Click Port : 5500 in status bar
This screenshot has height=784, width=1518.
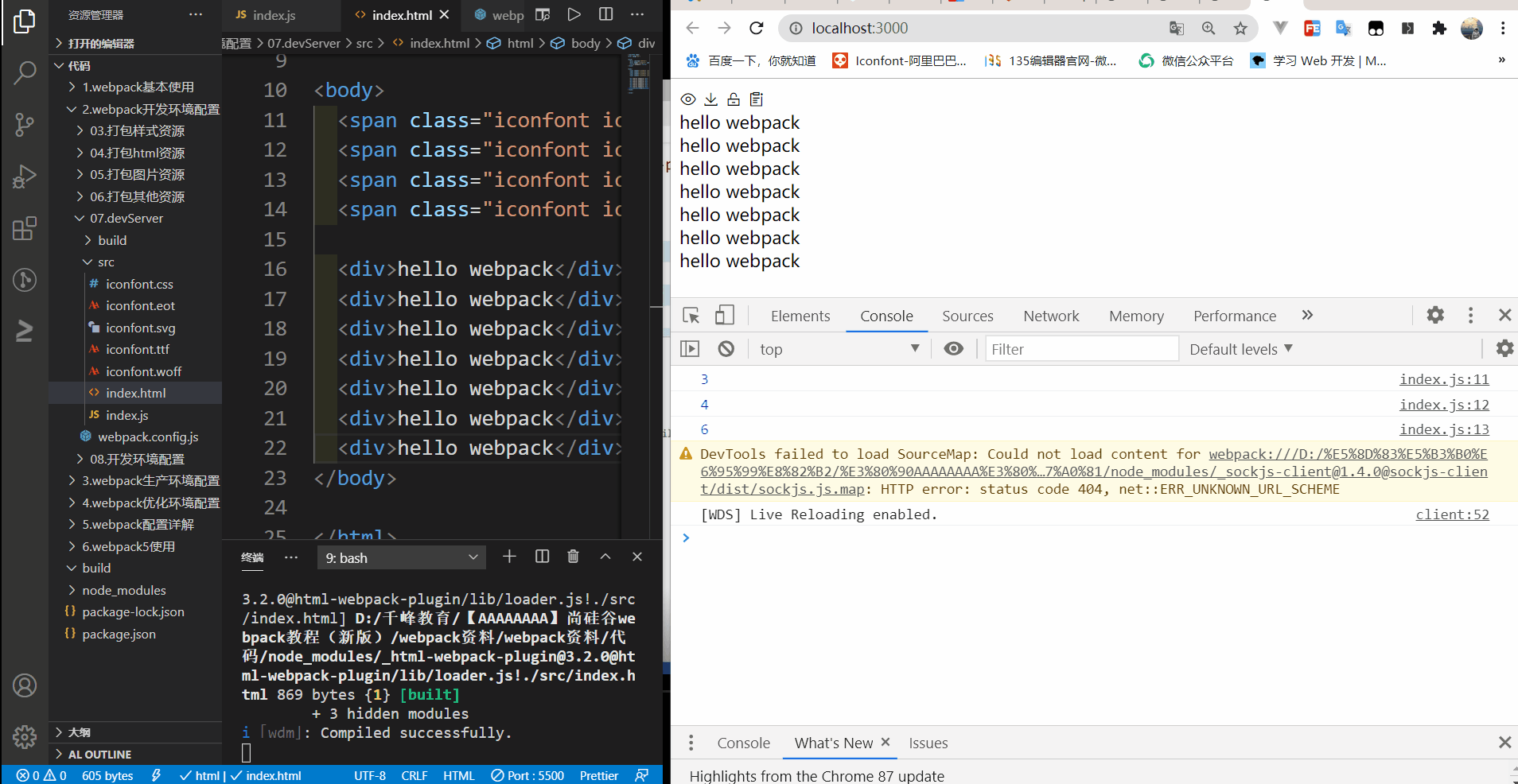pos(527,775)
